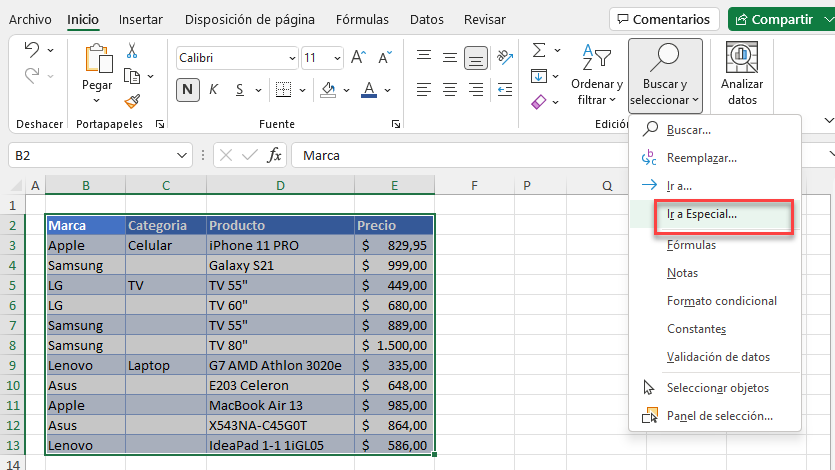The image size is (835, 470).
Task: Switch to Insertar tab
Action: (141, 20)
